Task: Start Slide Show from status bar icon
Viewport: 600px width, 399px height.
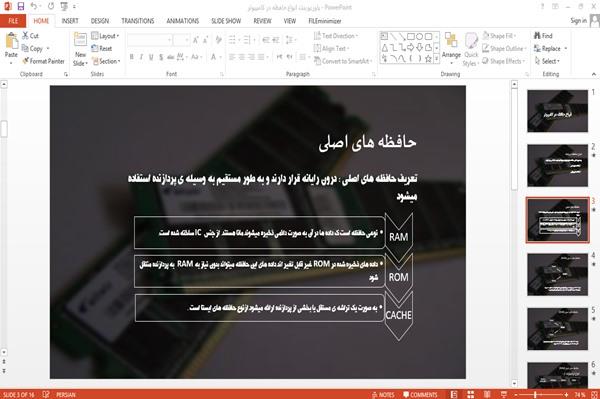Action: coord(504,394)
